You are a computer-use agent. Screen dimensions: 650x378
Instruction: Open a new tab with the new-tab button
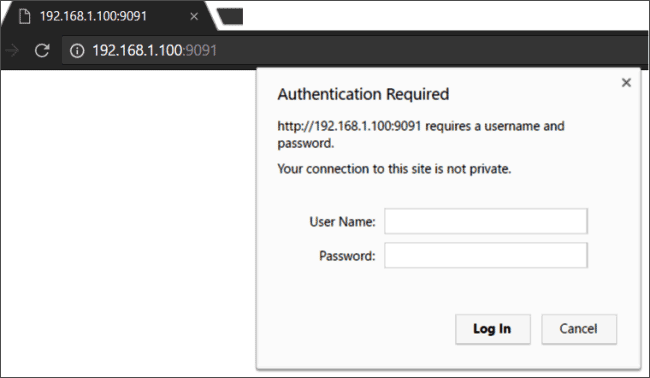(230, 17)
